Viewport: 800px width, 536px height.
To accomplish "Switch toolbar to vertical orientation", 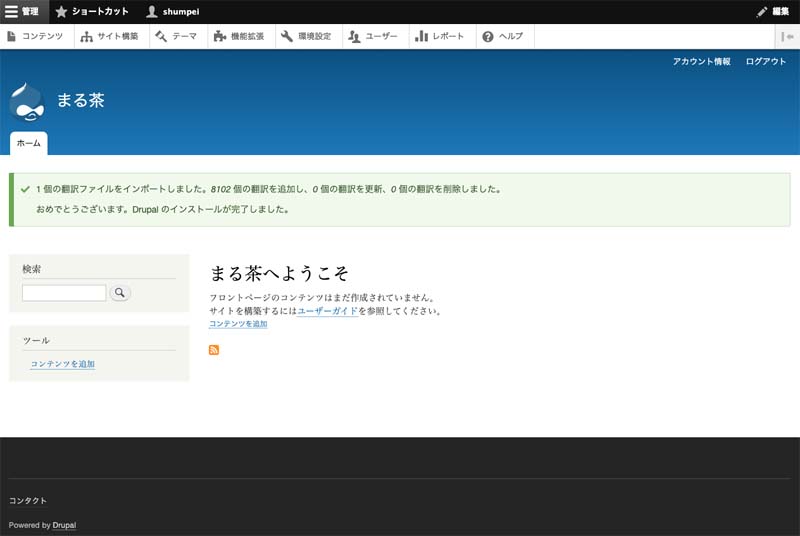I will (787, 36).
